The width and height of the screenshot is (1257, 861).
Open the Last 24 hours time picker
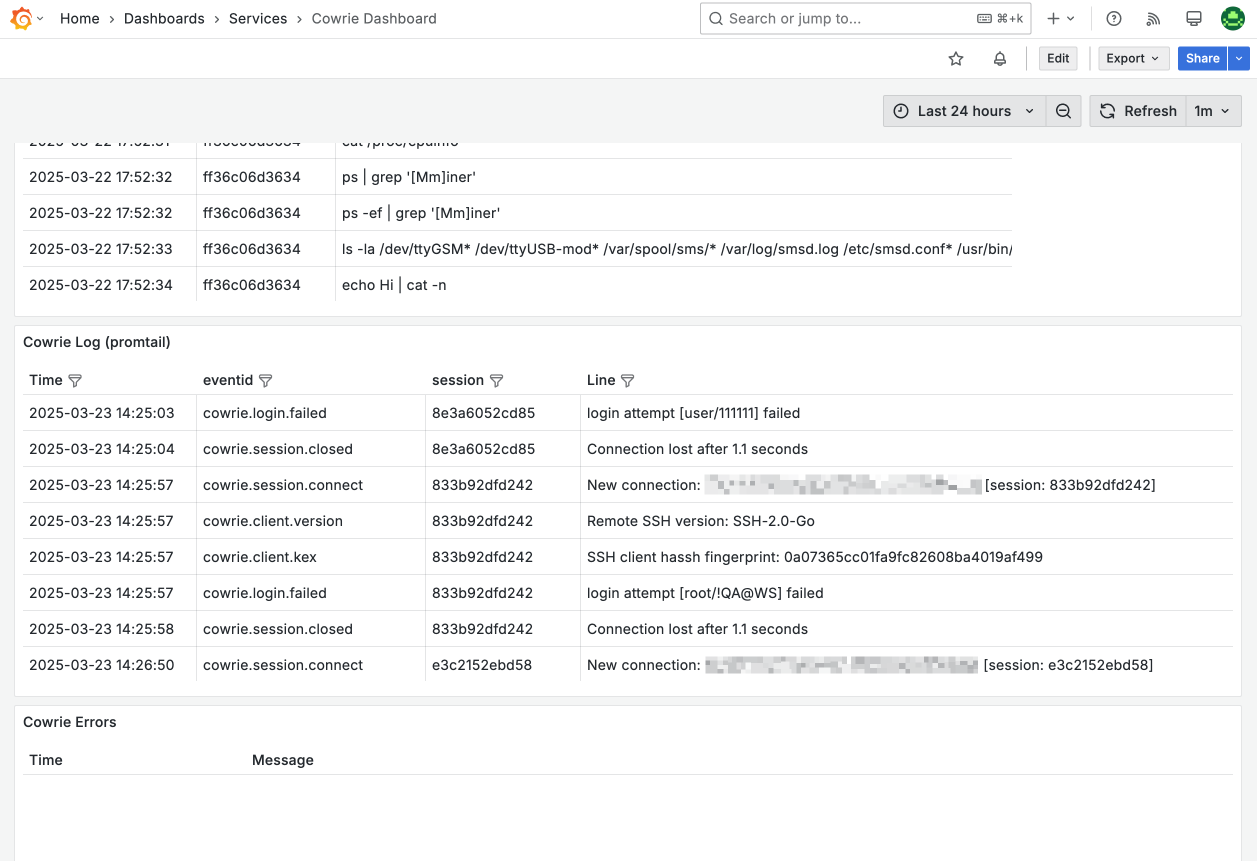(964, 111)
